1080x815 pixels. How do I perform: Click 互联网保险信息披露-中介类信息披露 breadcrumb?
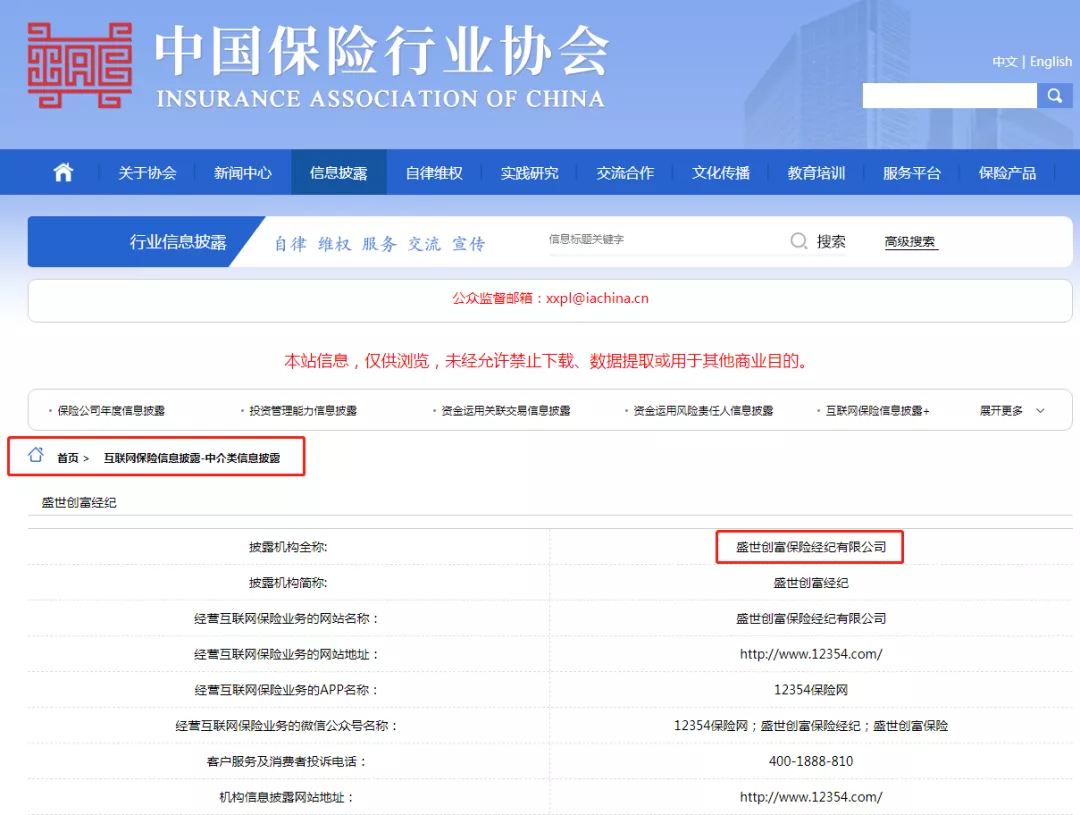point(191,458)
